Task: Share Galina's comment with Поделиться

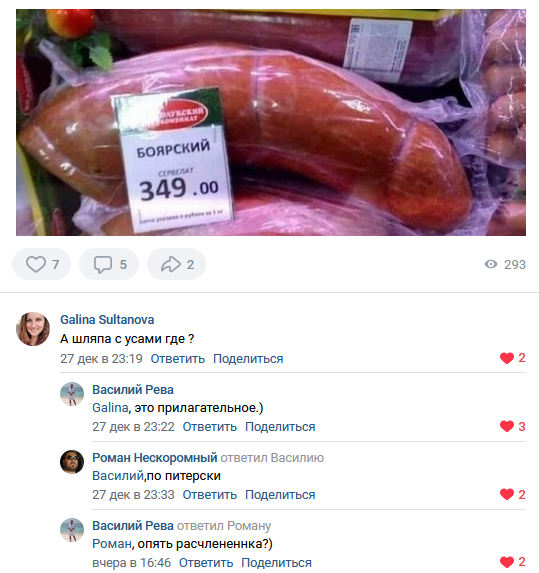Action: click(248, 359)
